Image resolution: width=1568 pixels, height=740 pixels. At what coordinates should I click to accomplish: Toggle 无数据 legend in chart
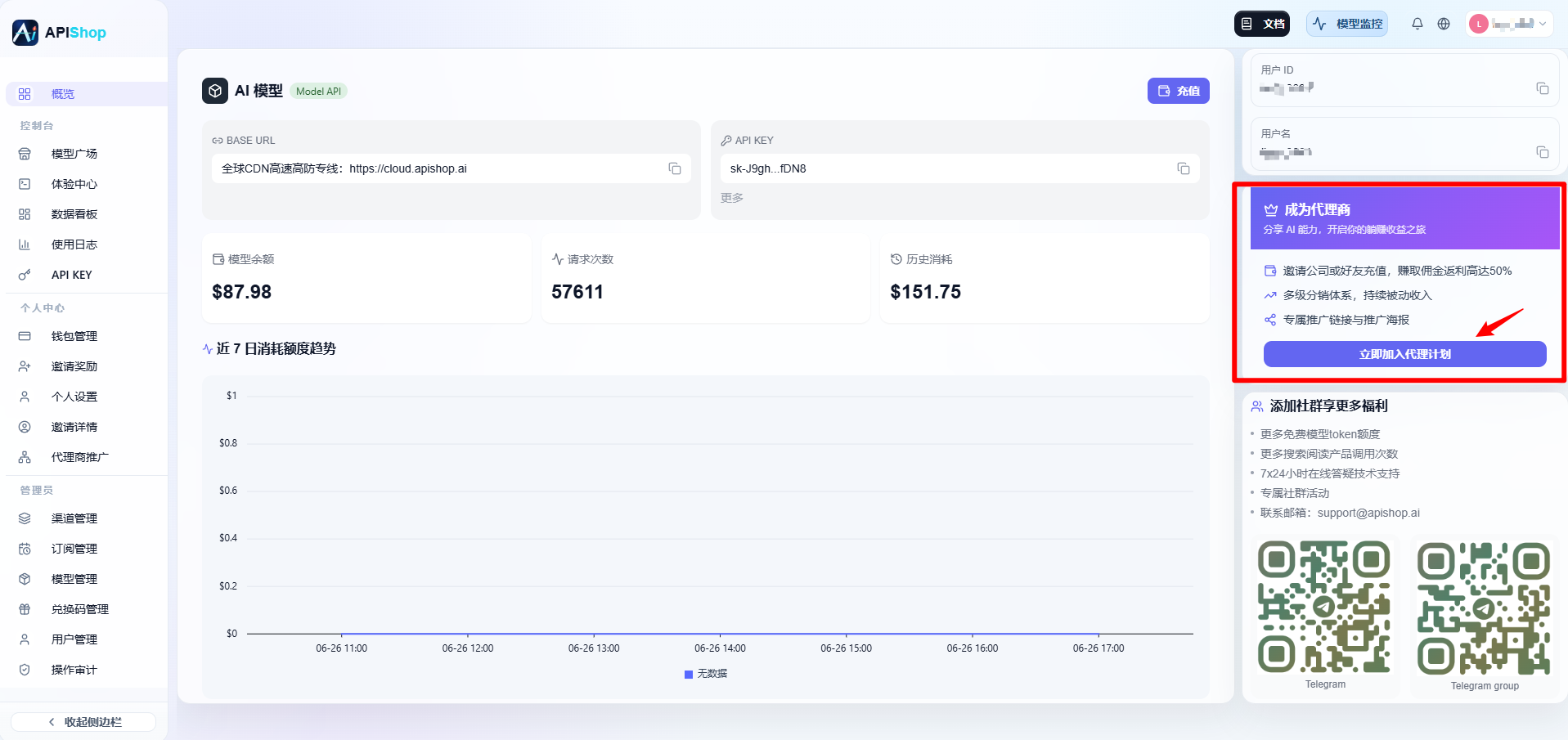706,674
